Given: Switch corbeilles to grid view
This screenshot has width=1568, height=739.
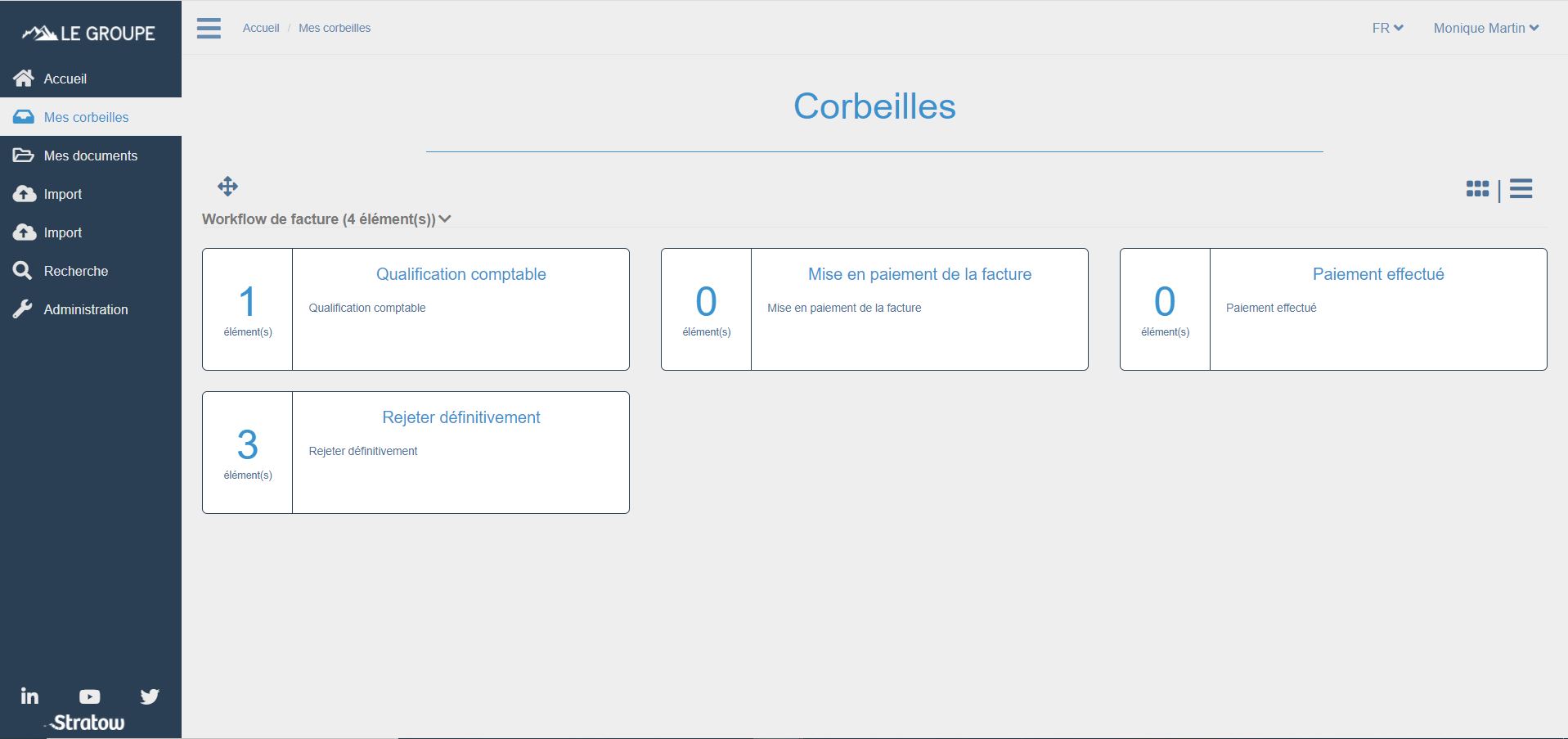Looking at the screenshot, I should [x=1477, y=189].
